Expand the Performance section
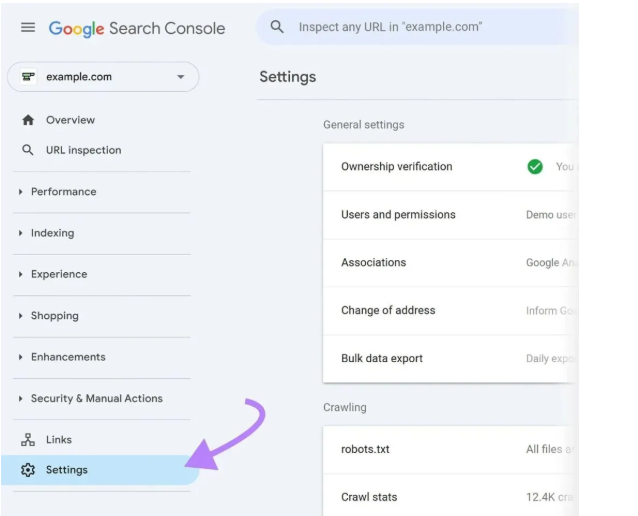The width and height of the screenshot is (638, 516). click(x=63, y=192)
